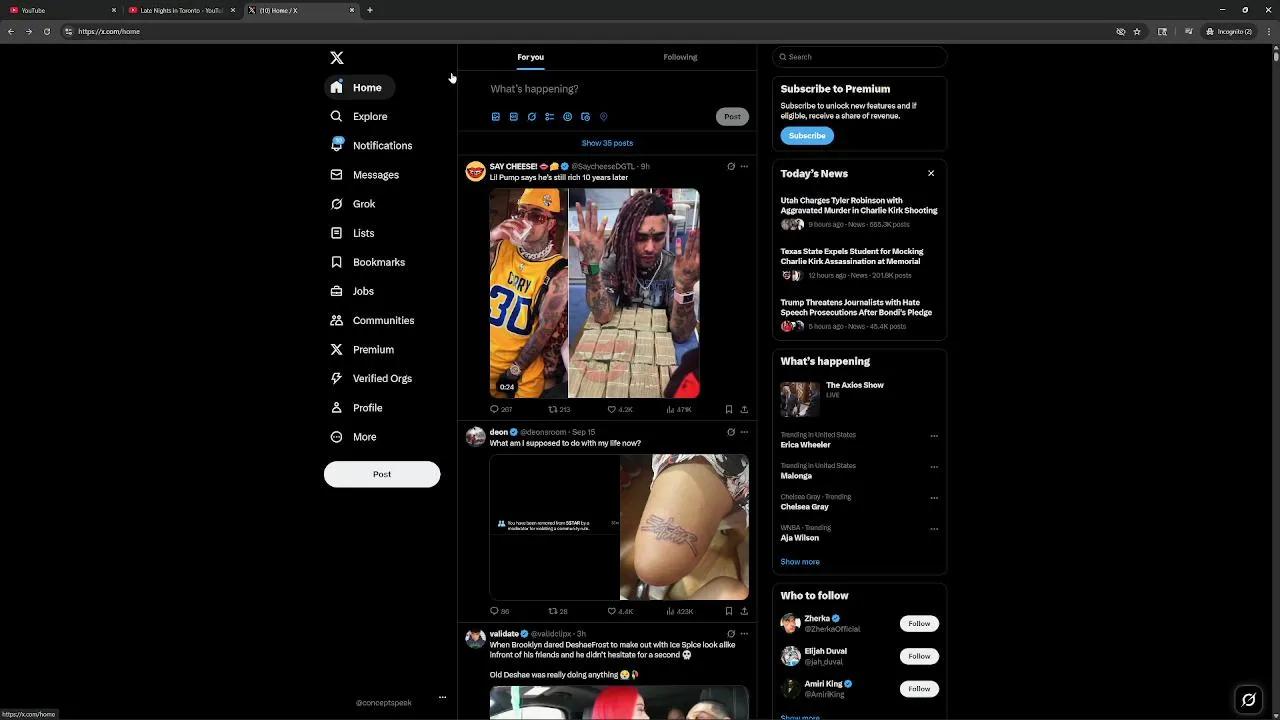Follow Elijah Duval

pyautogui.click(x=919, y=656)
